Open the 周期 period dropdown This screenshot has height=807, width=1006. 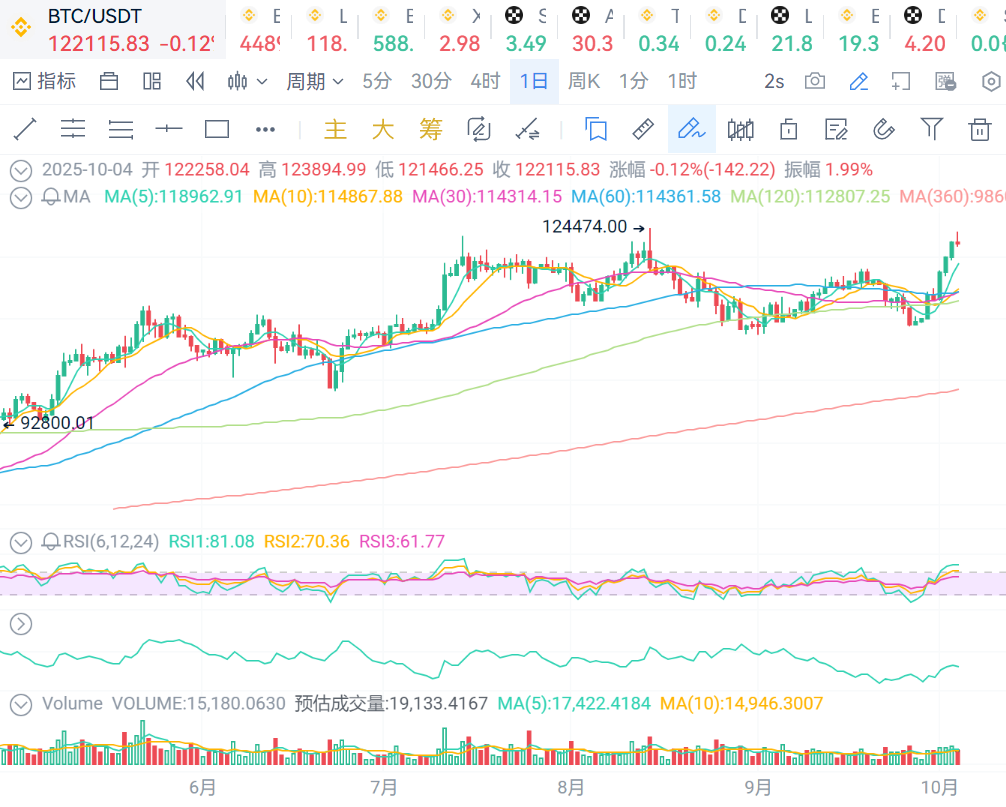pyautogui.click(x=314, y=82)
